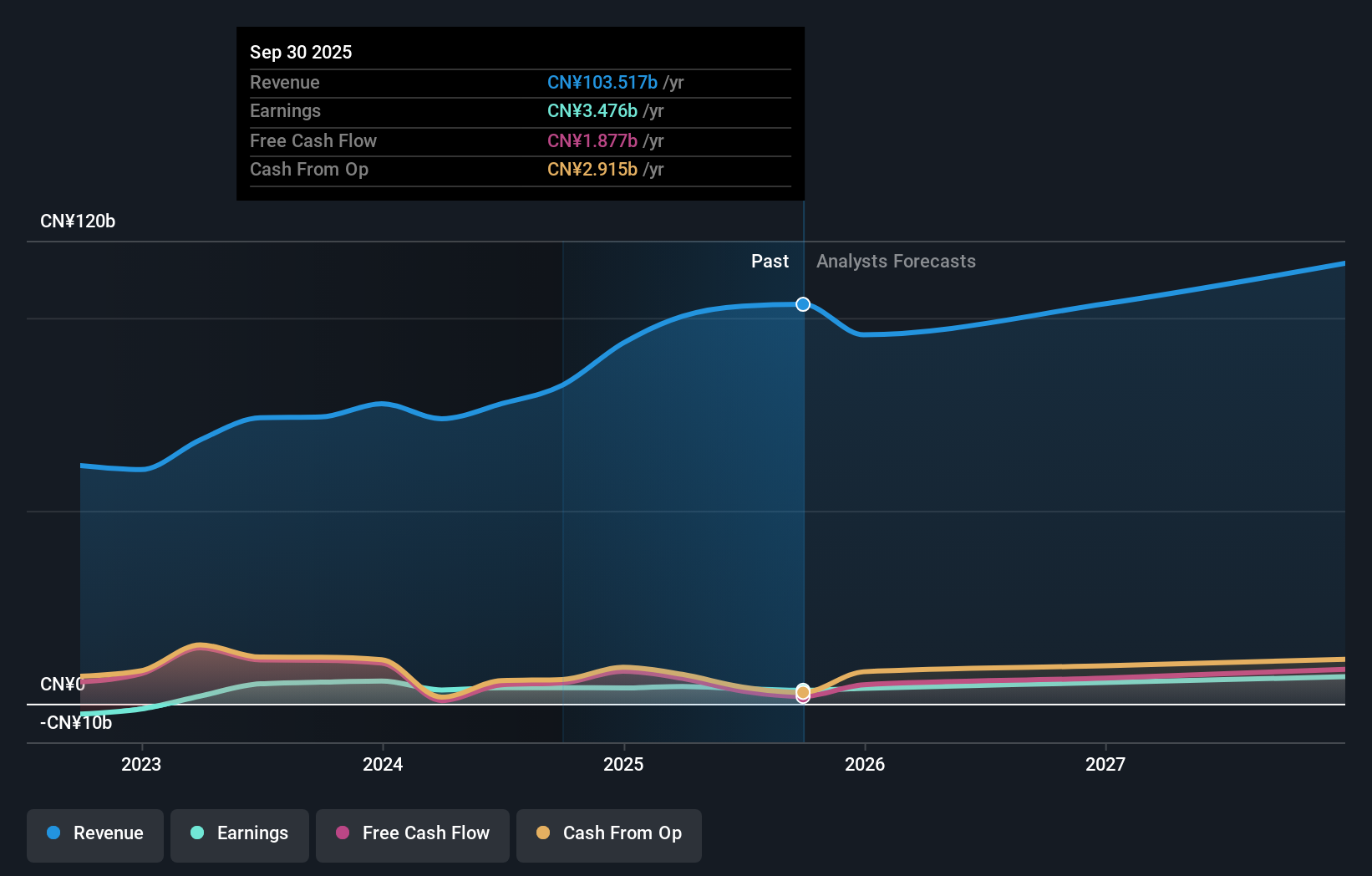Switch to the Past section of the chart
This screenshot has width=1372, height=876.
pos(770,261)
